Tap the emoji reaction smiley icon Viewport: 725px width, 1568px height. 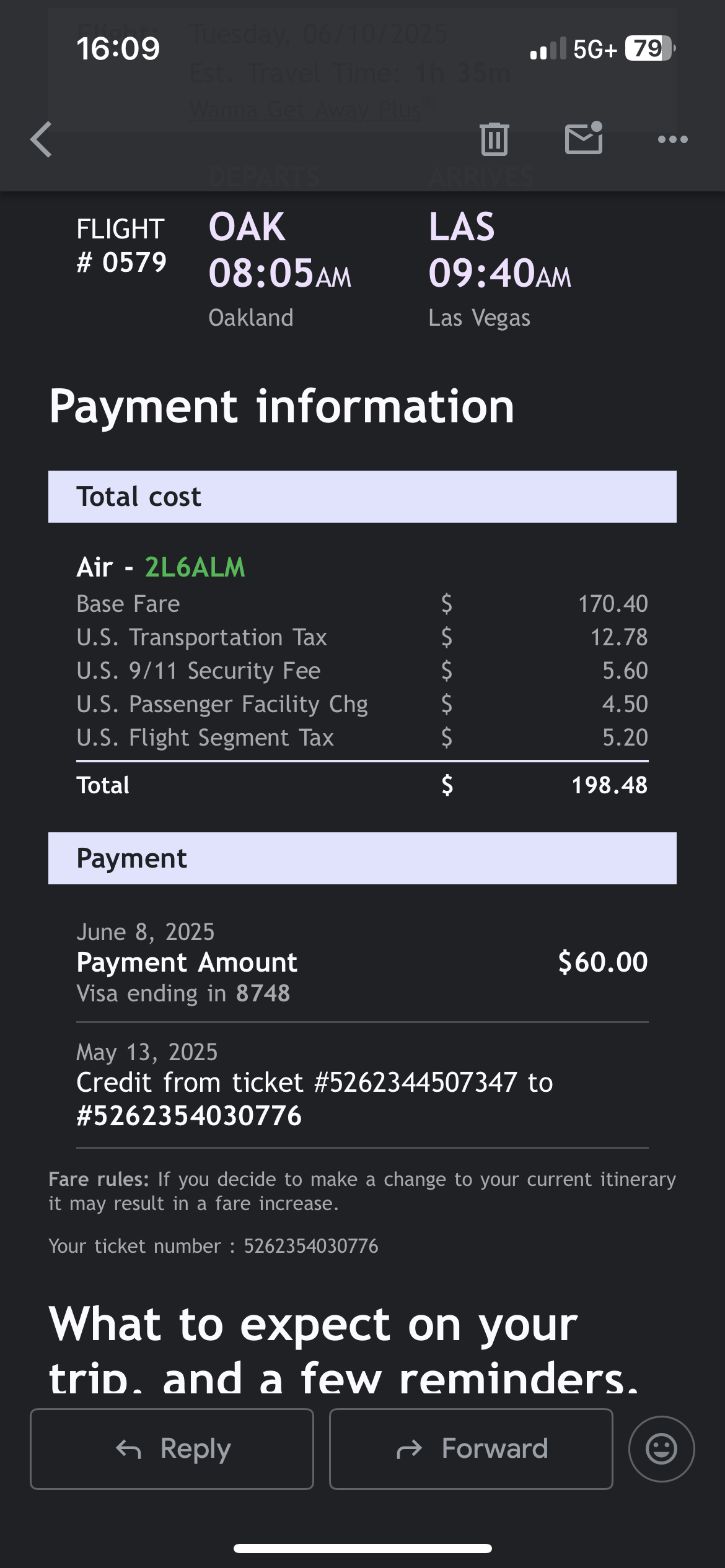(661, 1448)
